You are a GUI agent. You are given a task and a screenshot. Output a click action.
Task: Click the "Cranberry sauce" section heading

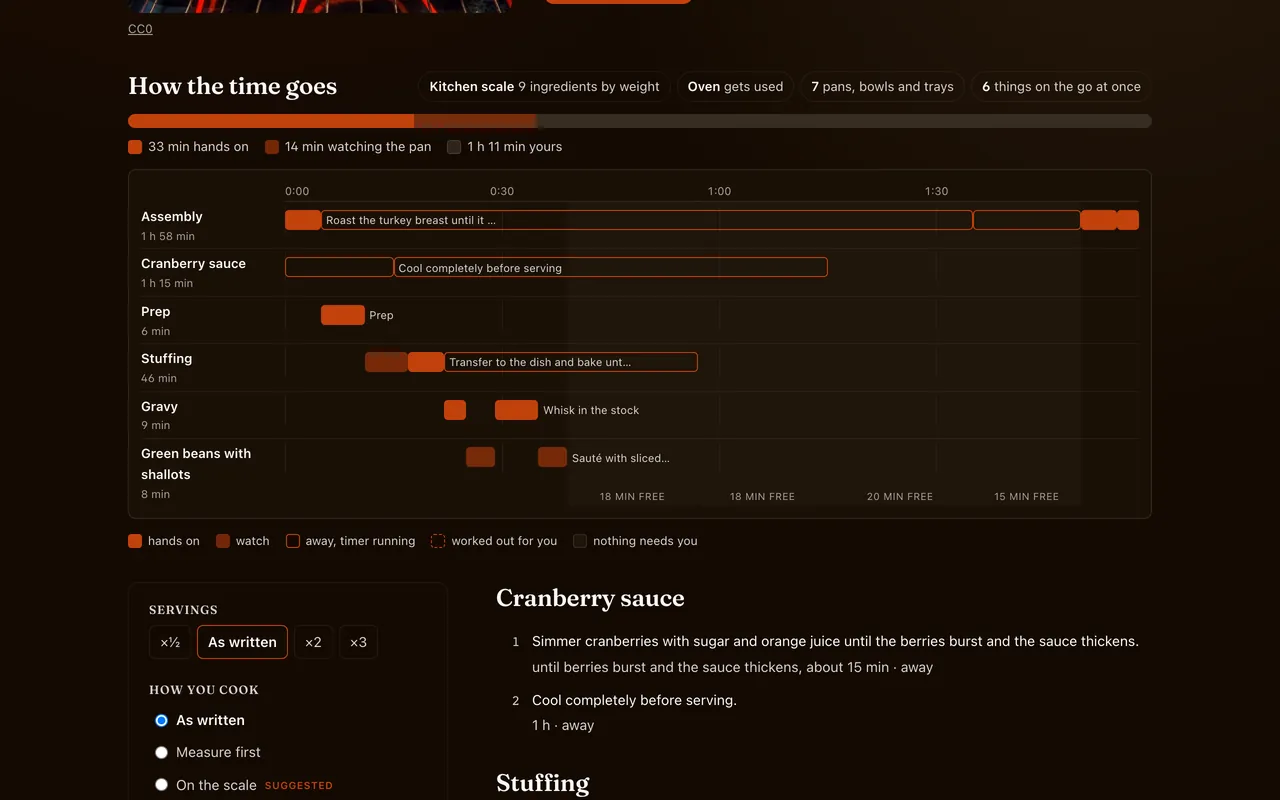pyautogui.click(x=590, y=598)
